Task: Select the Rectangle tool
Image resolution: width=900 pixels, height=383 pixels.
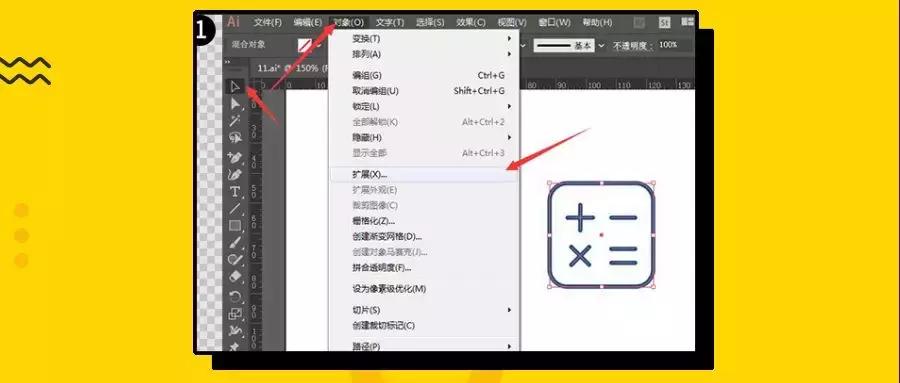Action: pos(235,226)
